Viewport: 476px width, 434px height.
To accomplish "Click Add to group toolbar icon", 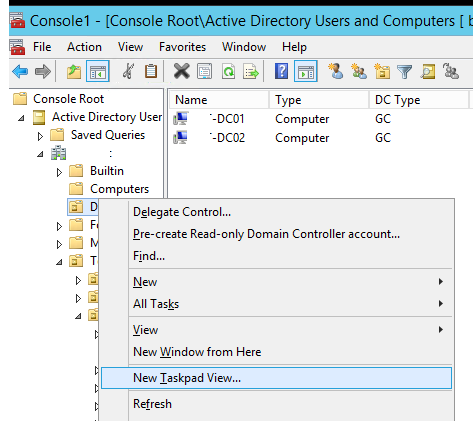I will pos(451,71).
